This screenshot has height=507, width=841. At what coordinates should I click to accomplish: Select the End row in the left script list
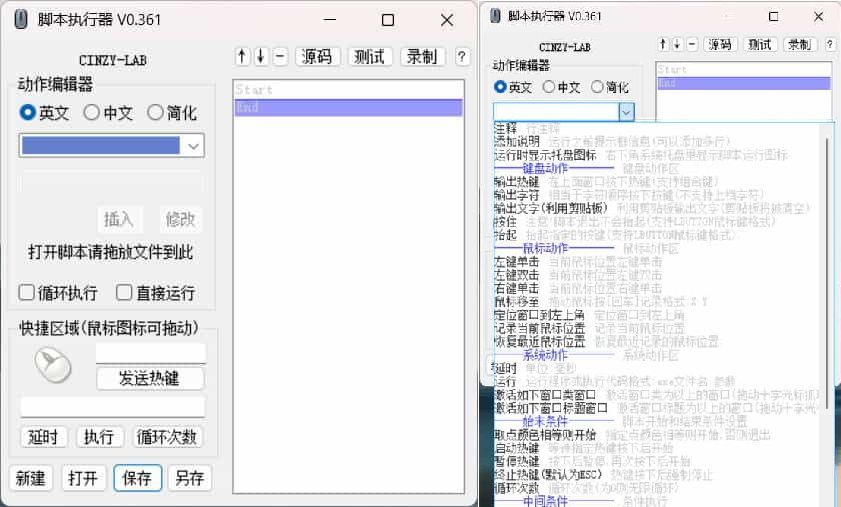[x=347, y=107]
